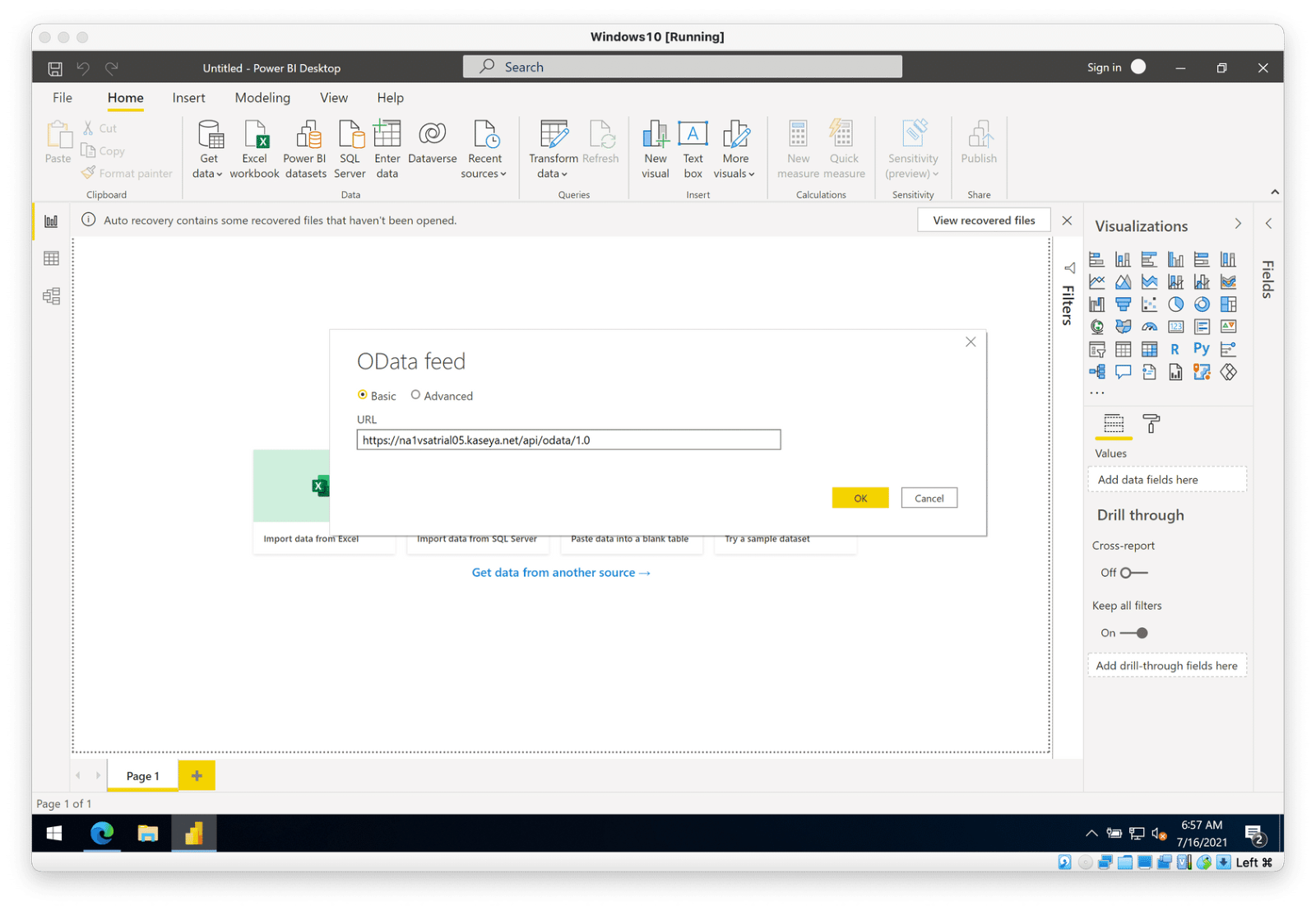Select the matrix visual
The height and width of the screenshot is (911, 1316).
(x=1149, y=350)
